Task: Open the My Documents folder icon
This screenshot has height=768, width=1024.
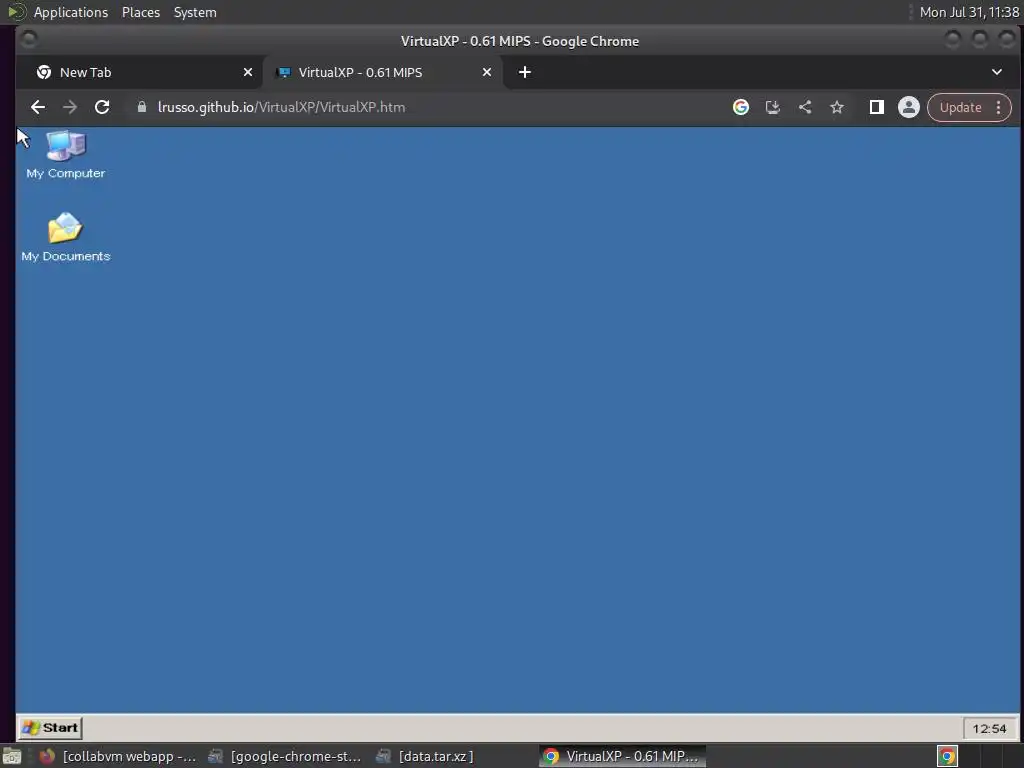Action: [x=65, y=237]
